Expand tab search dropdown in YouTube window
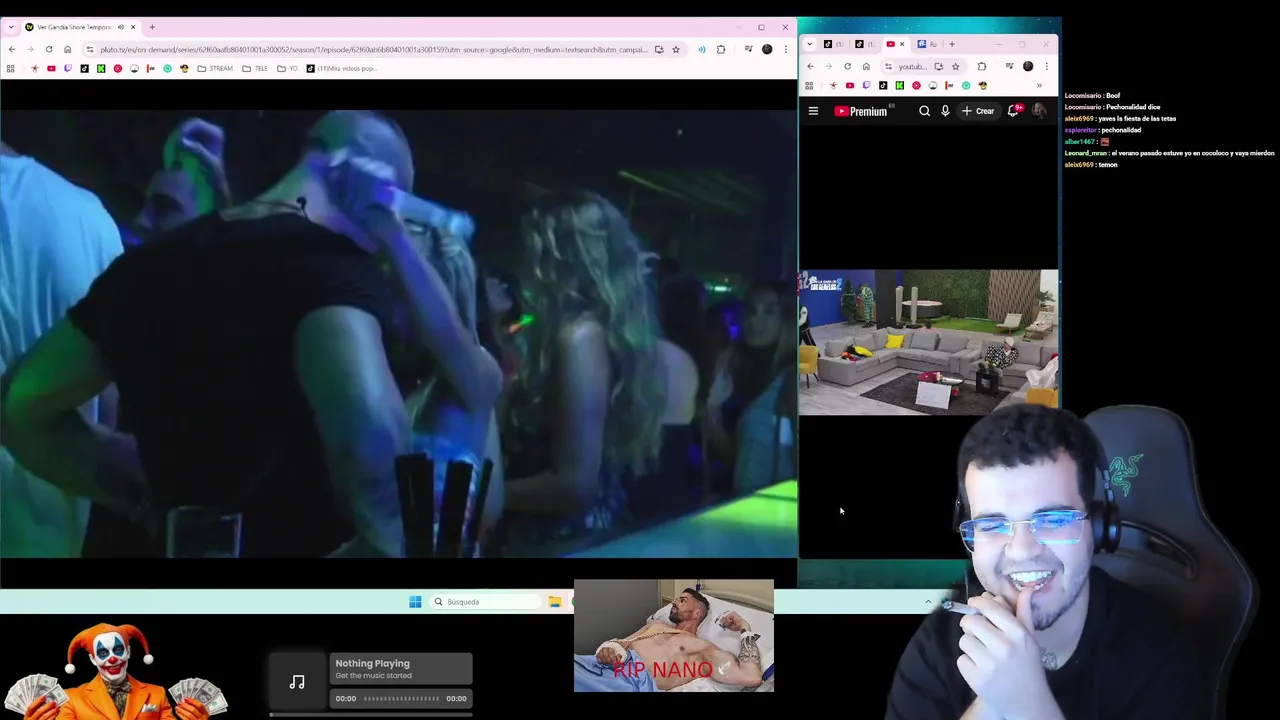This screenshot has height=720, width=1280. 810,44
